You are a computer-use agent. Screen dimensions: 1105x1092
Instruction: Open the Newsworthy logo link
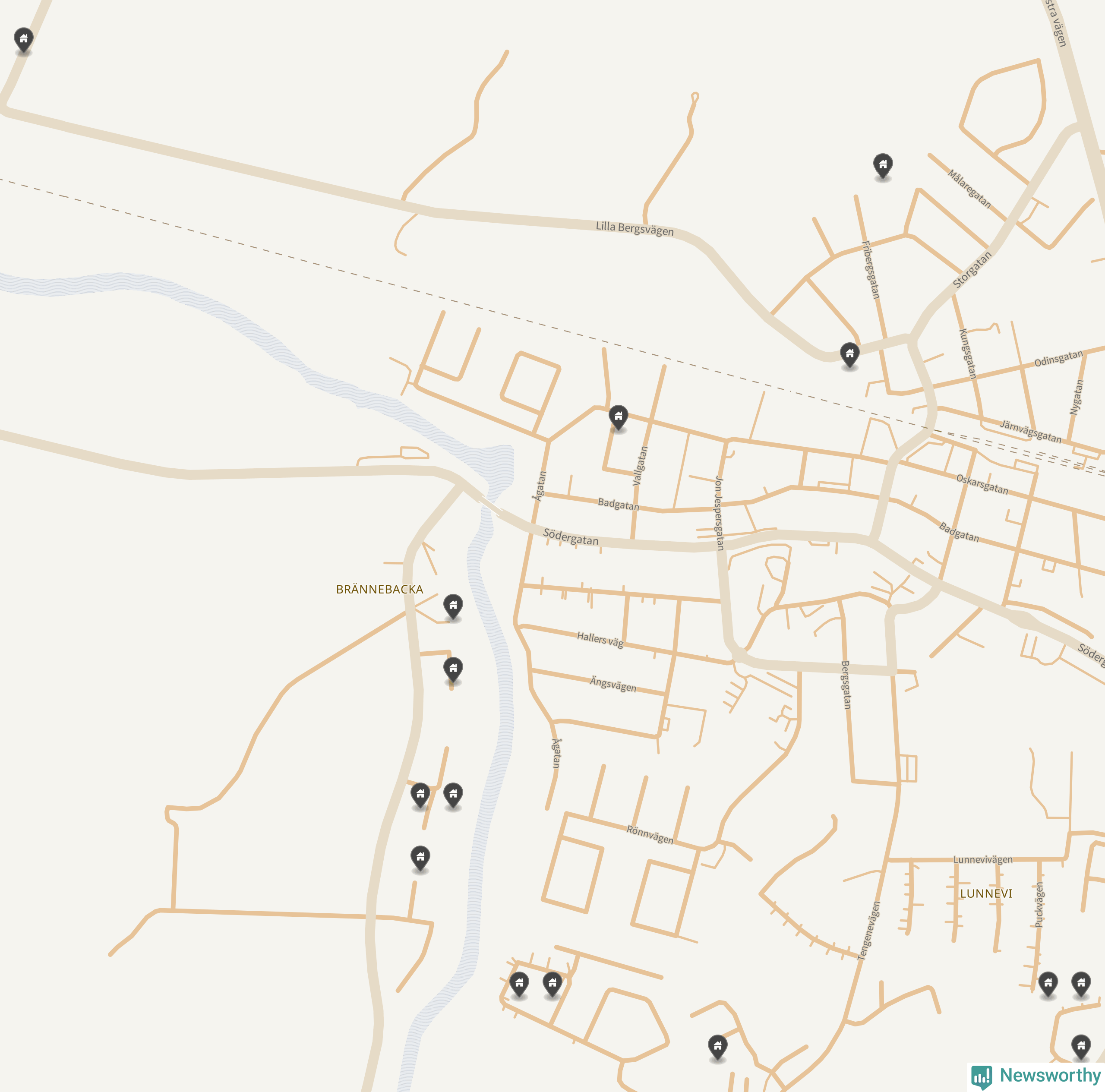click(x=1036, y=1076)
